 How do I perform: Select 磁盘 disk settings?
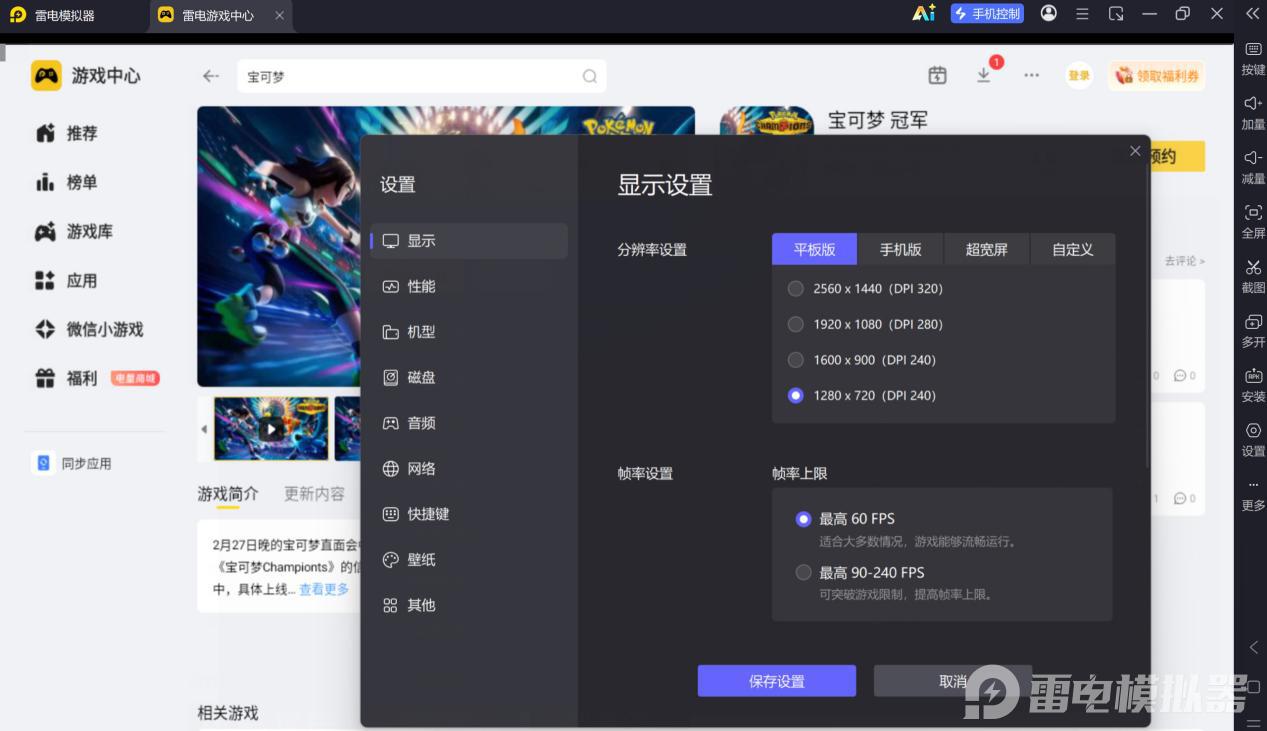pyautogui.click(x=468, y=377)
